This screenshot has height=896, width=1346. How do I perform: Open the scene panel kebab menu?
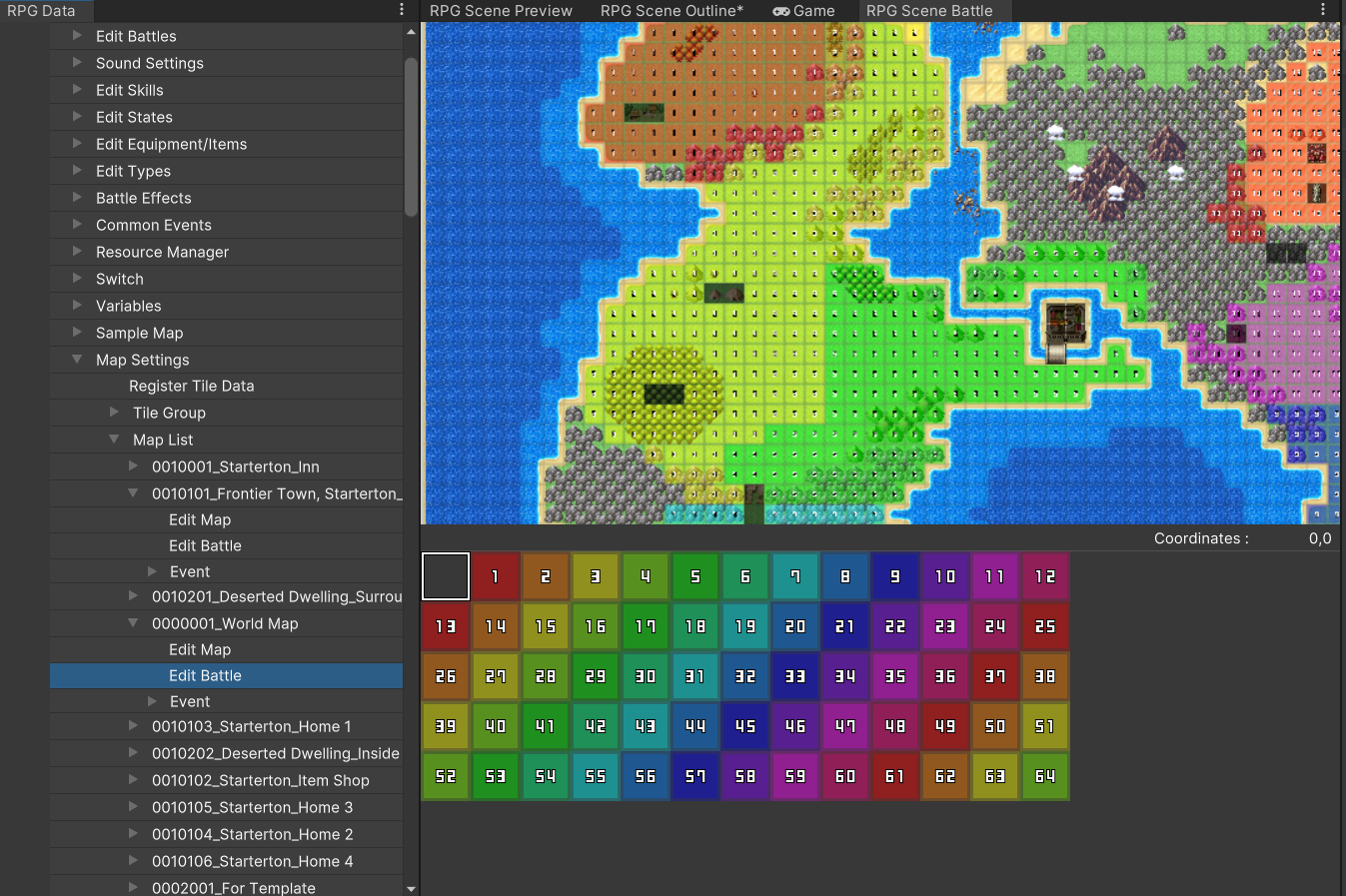click(x=1323, y=10)
